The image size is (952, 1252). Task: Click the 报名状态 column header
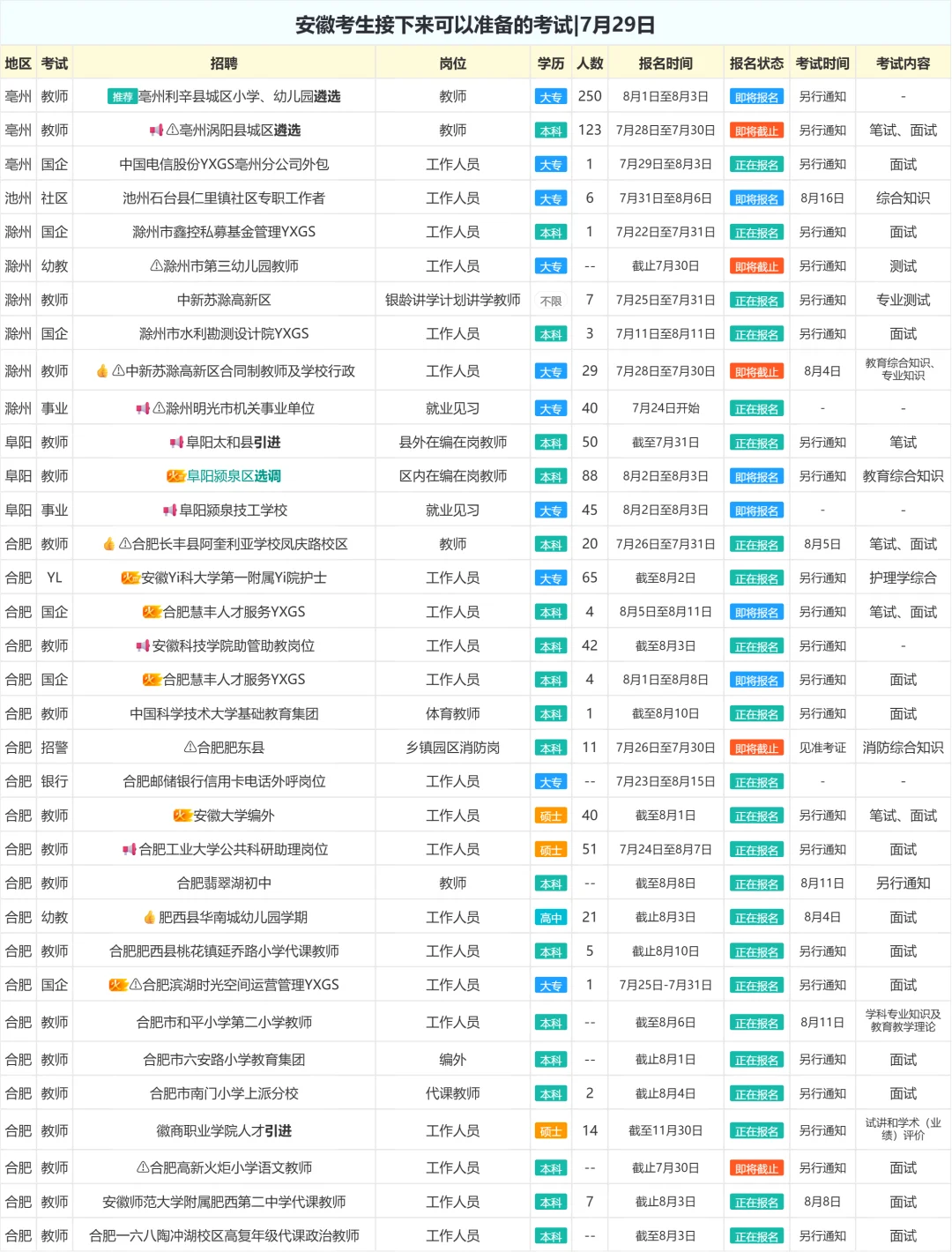tap(756, 63)
